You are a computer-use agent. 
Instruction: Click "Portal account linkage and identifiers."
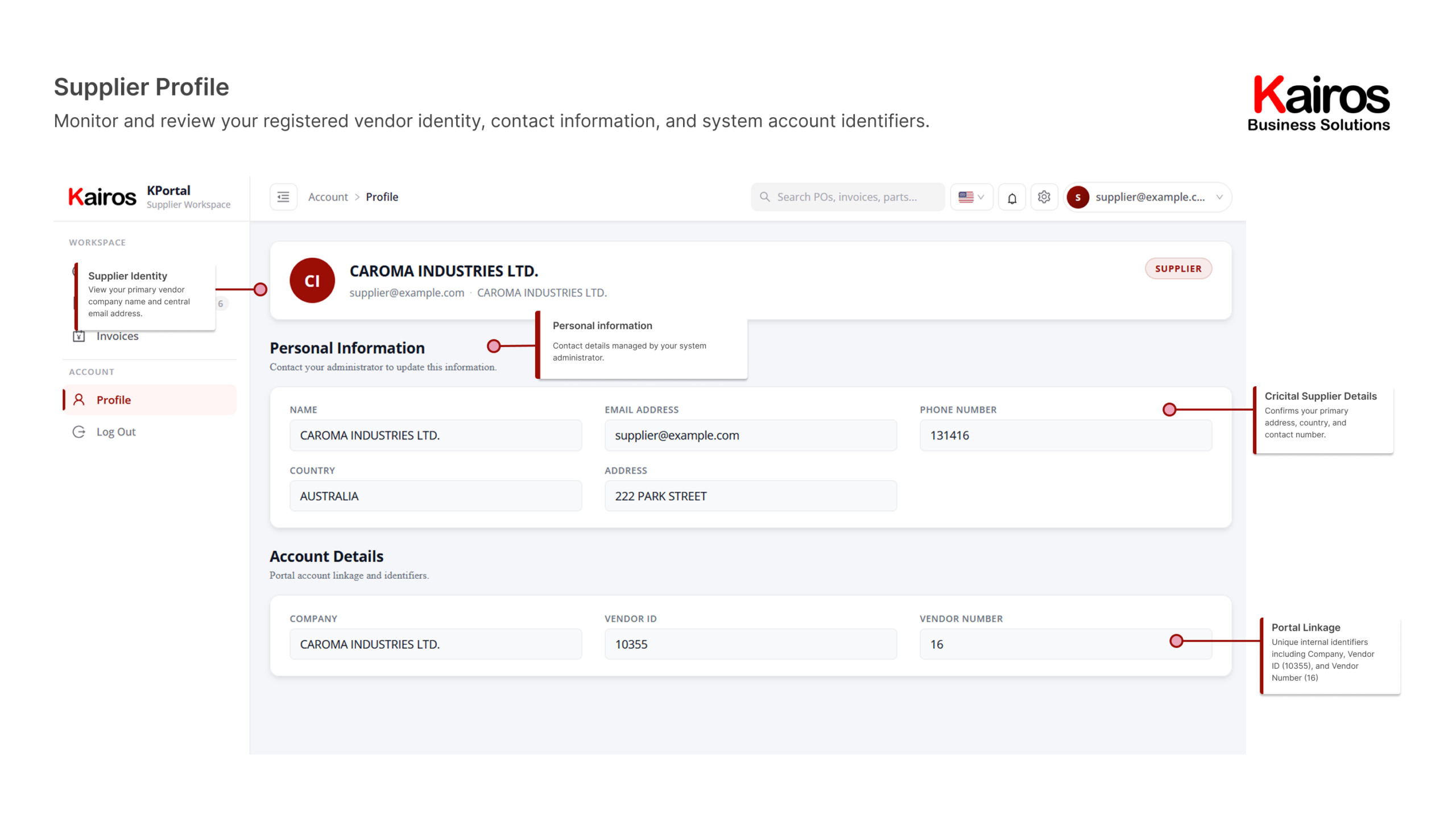click(349, 575)
